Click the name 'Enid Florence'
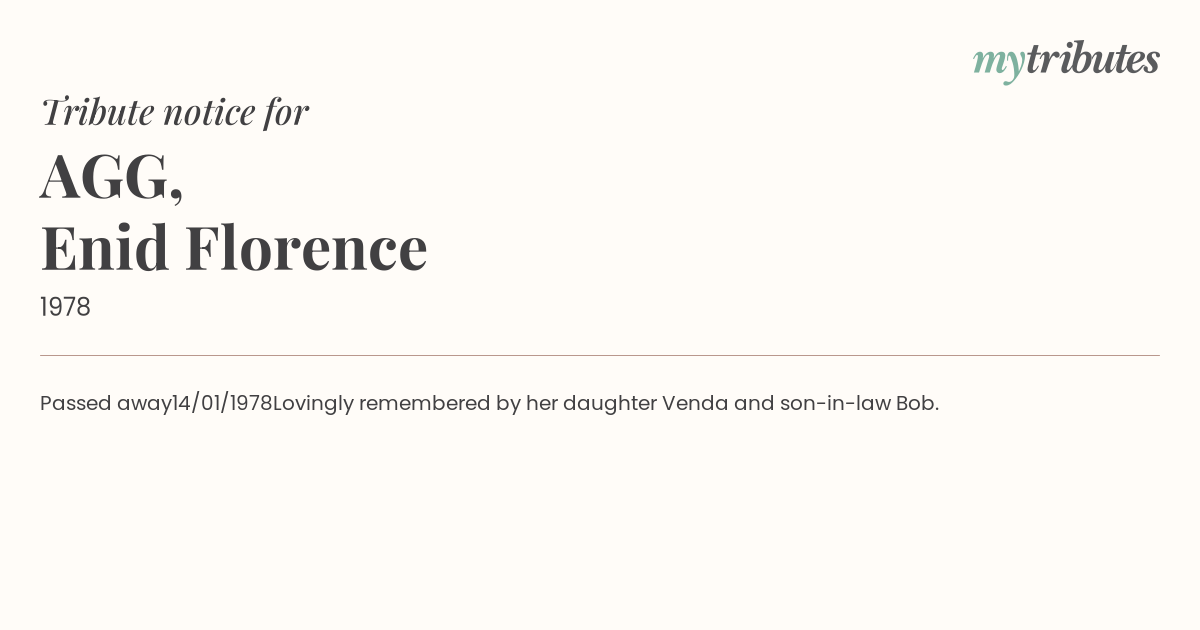The width and height of the screenshot is (1200, 630). click(x=234, y=248)
